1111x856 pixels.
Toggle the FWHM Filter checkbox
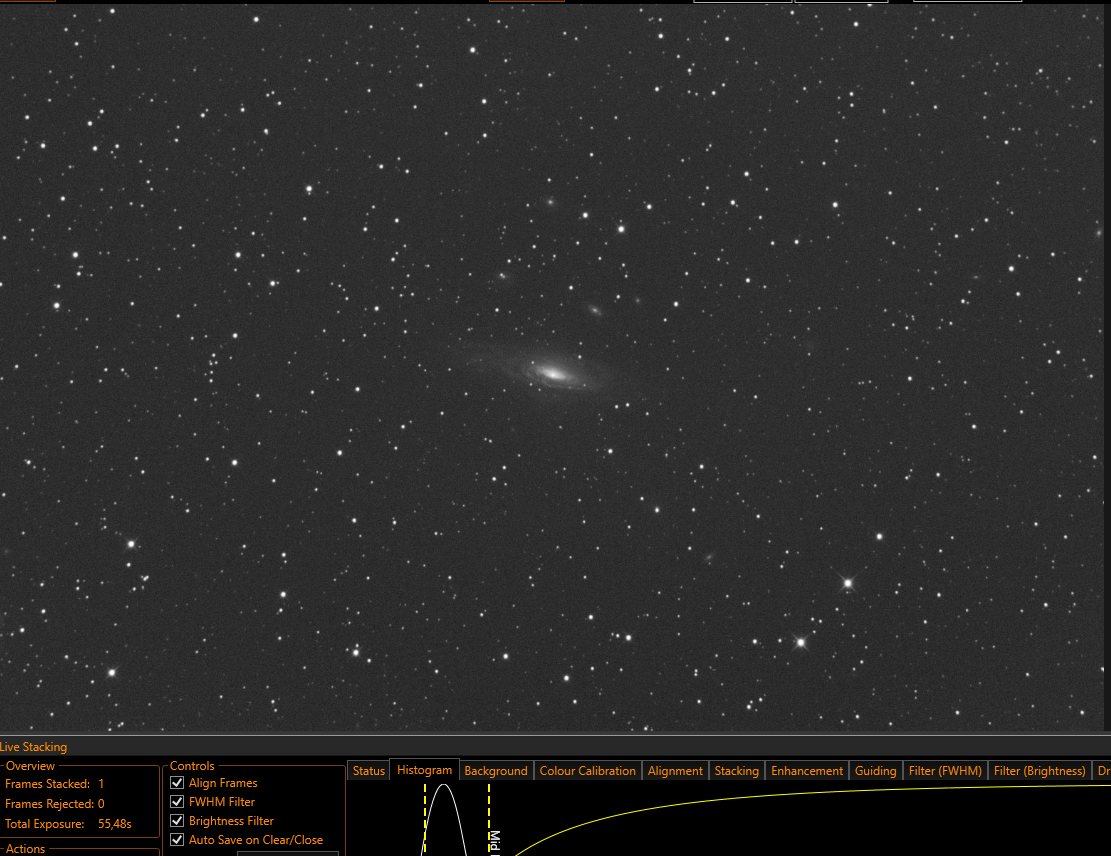click(x=177, y=802)
